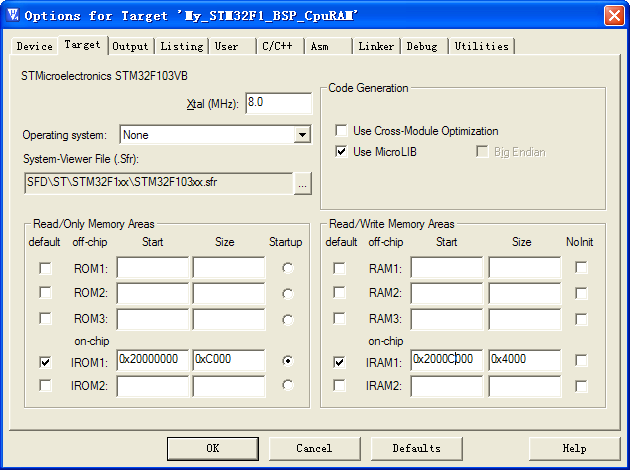The height and width of the screenshot is (470, 630).
Task: Click the IROM1 Size field 0xC000
Action: pyautogui.click(x=229, y=360)
